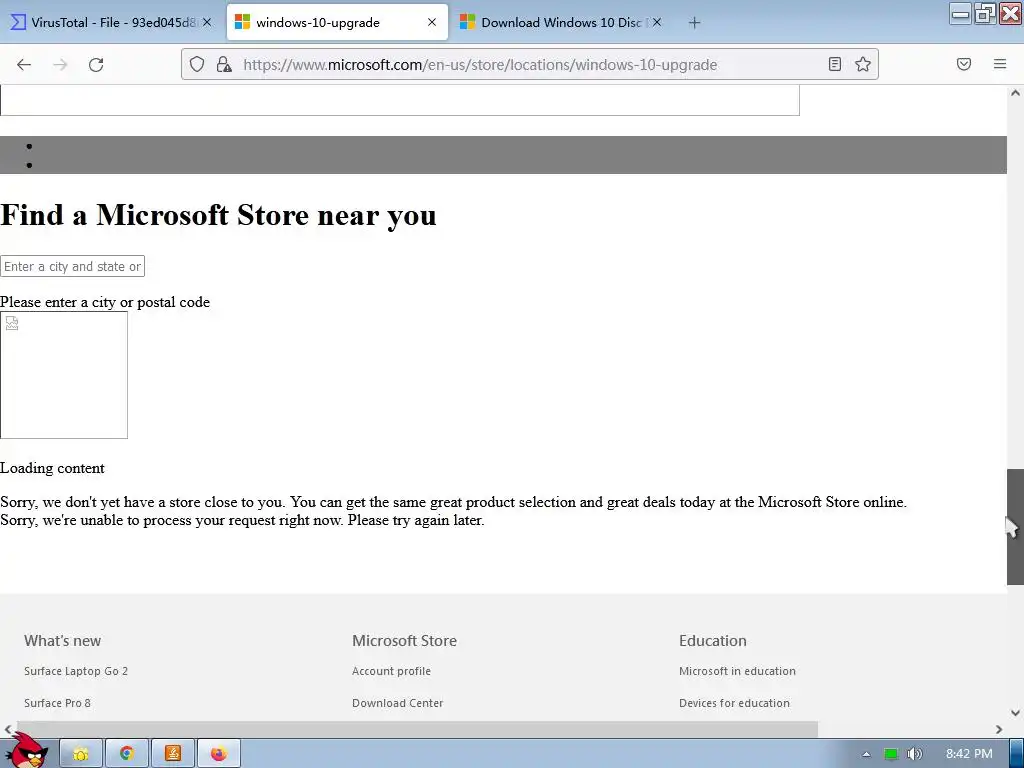The width and height of the screenshot is (1024, 768).
Task: Go back to the previous page
Action: pos(24,64)
